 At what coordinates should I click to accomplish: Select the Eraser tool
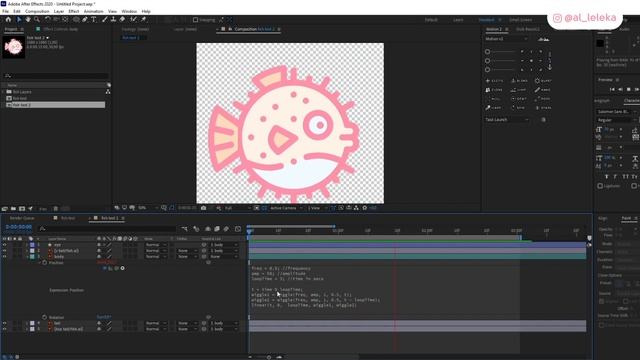pyautogui.click(x=122, y=20)
